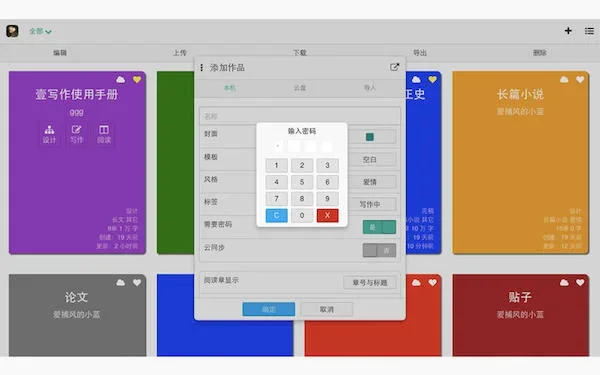Click keypad digit 0
This screenshot has width=600, height=375.
(x=302, y=215)
